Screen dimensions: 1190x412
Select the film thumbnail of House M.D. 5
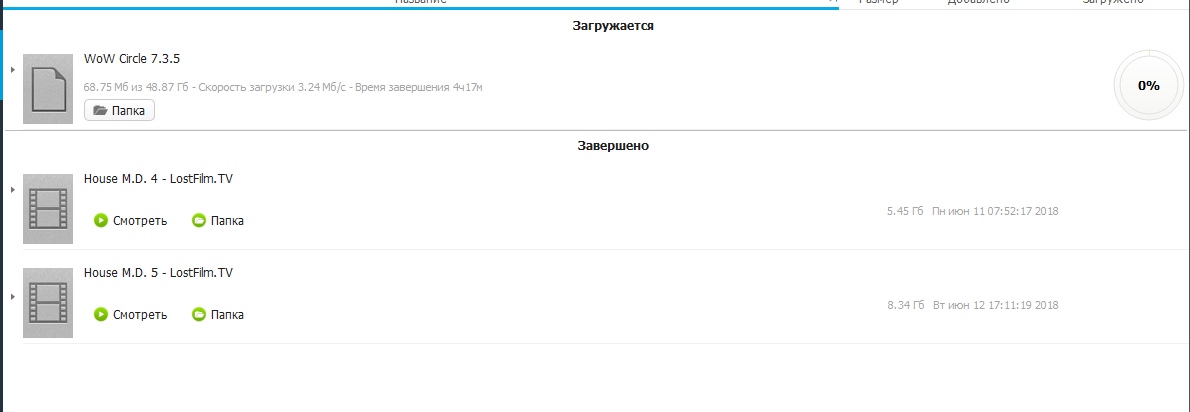[x=48, y=303]
